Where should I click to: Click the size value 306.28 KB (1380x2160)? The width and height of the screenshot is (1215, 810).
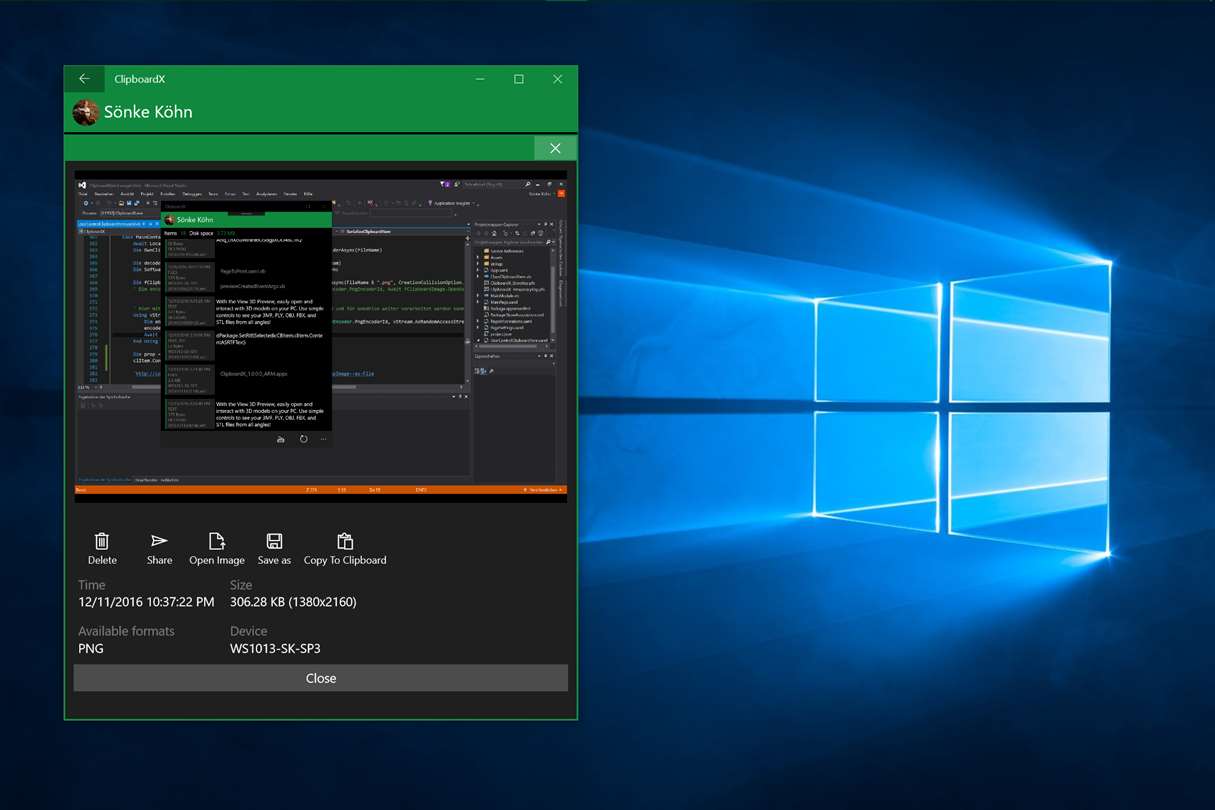(x=293, y=602)
